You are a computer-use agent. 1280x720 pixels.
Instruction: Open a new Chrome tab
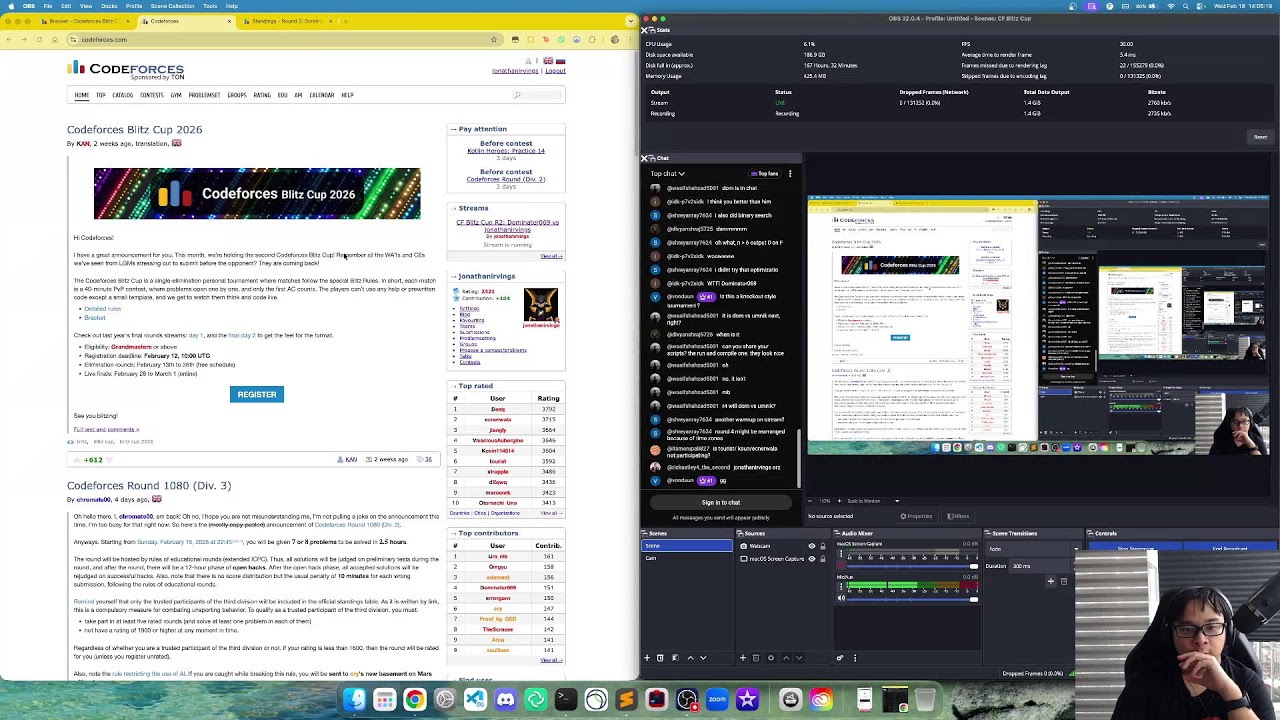point(345,21)
